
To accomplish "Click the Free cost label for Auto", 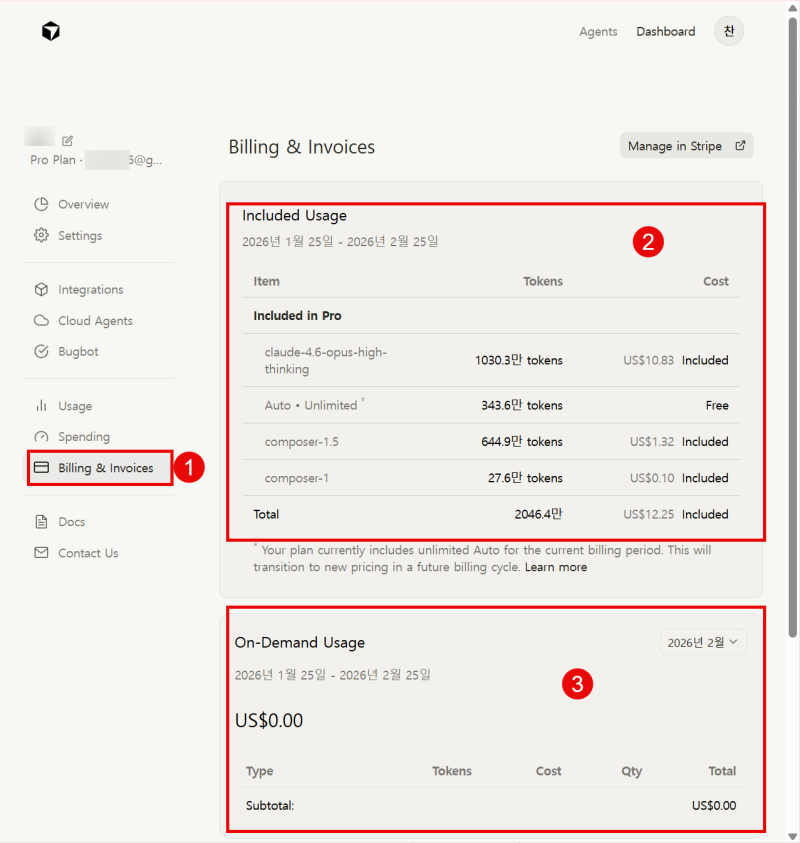I will coord(717,405).
